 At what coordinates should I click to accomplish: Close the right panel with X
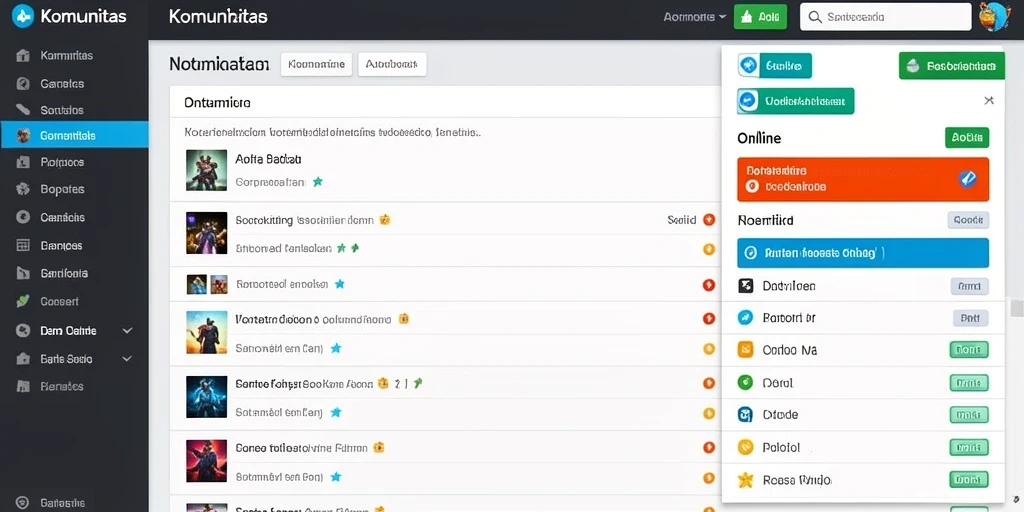[x=989, y=101]
